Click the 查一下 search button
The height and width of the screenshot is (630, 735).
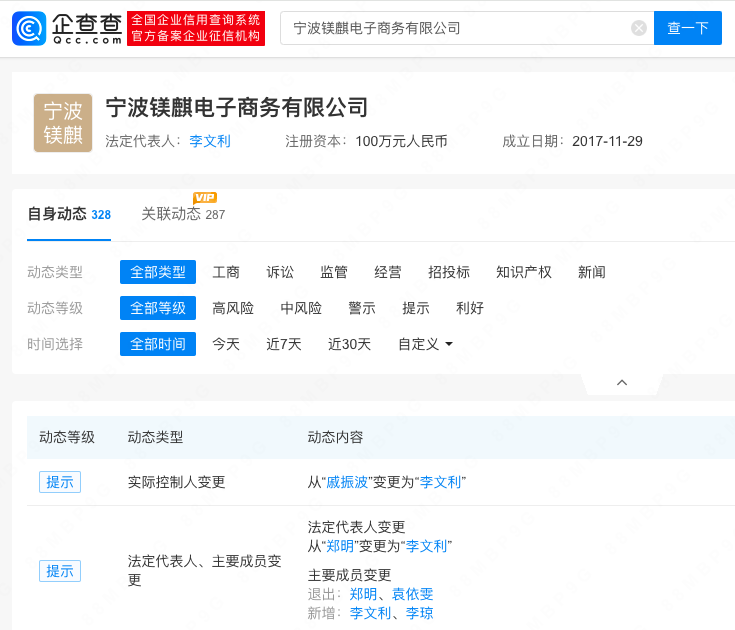pos(688,28)
